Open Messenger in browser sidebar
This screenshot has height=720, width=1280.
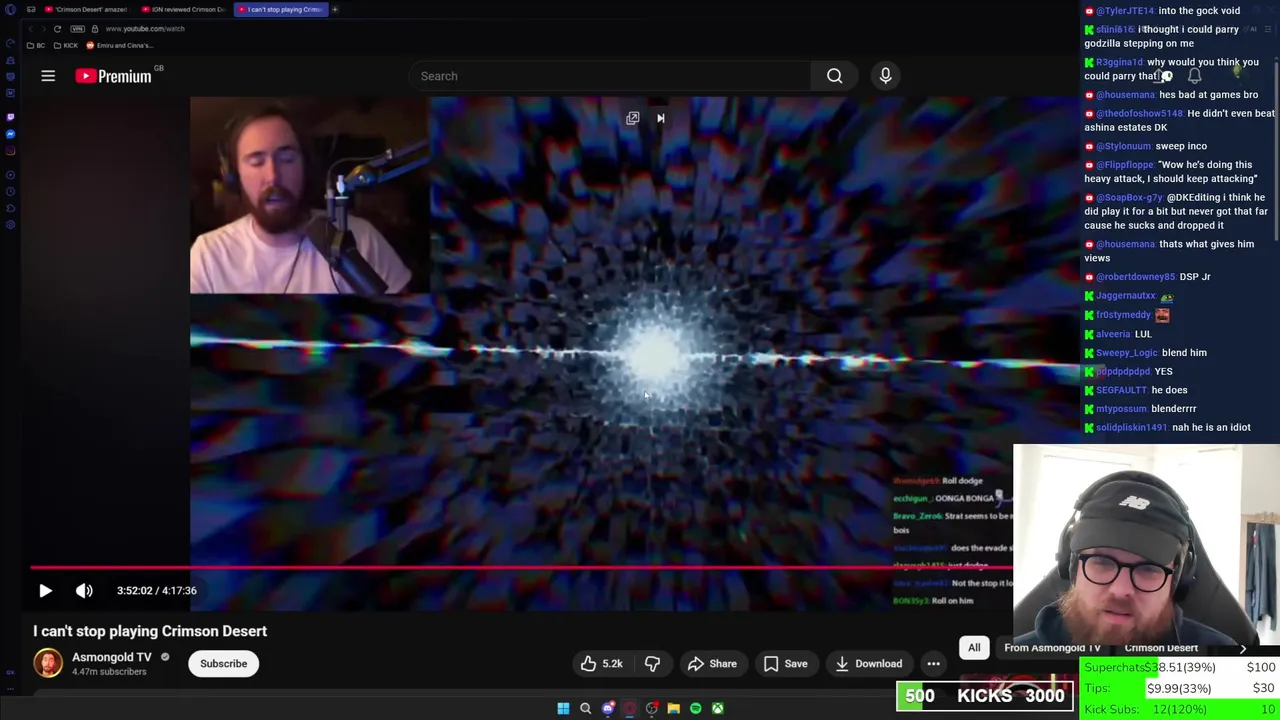10,133
